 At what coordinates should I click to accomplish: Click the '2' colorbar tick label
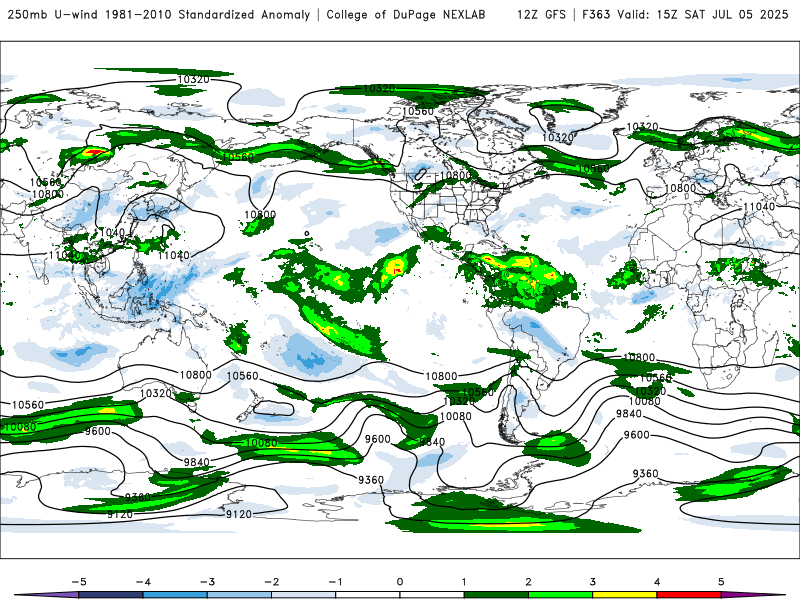coord(528,582)
